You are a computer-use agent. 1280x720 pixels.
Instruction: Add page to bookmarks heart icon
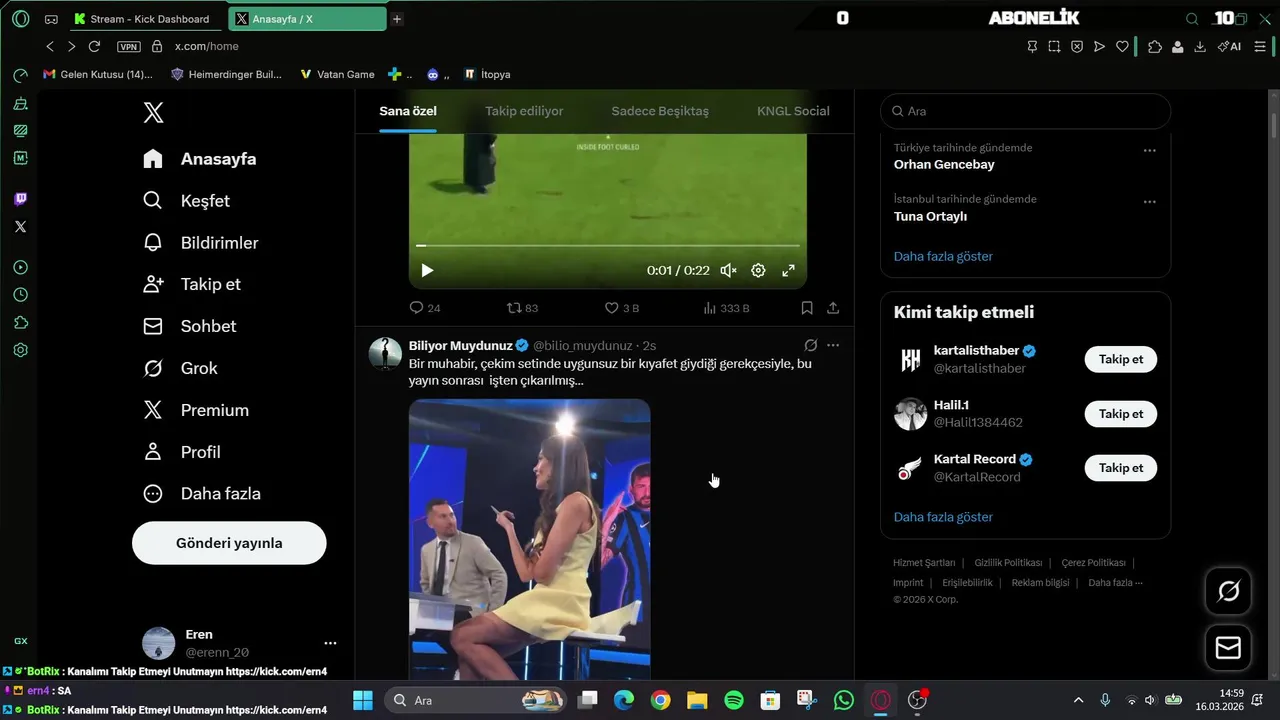tap(1122, 46)
